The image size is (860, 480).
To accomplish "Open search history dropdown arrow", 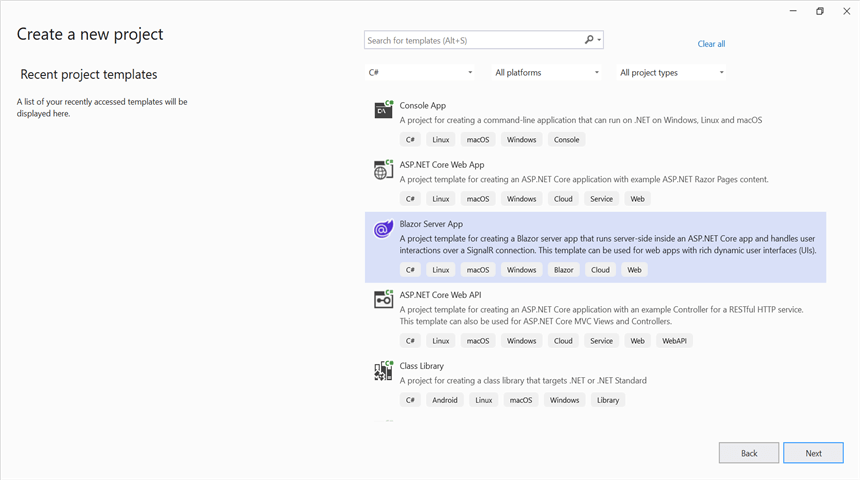I will pos(599,41).
